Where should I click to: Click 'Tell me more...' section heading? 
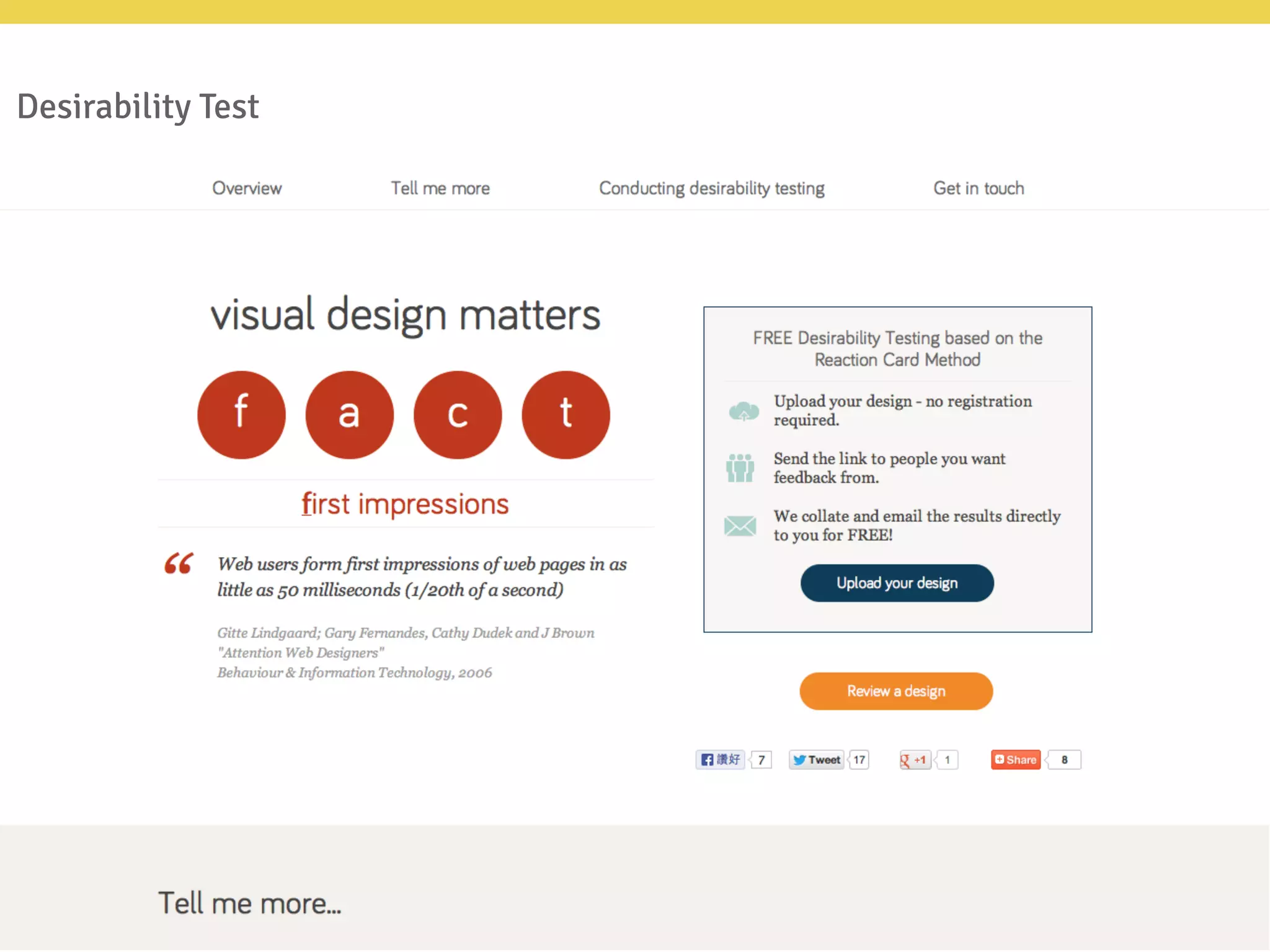coord(250,904)
